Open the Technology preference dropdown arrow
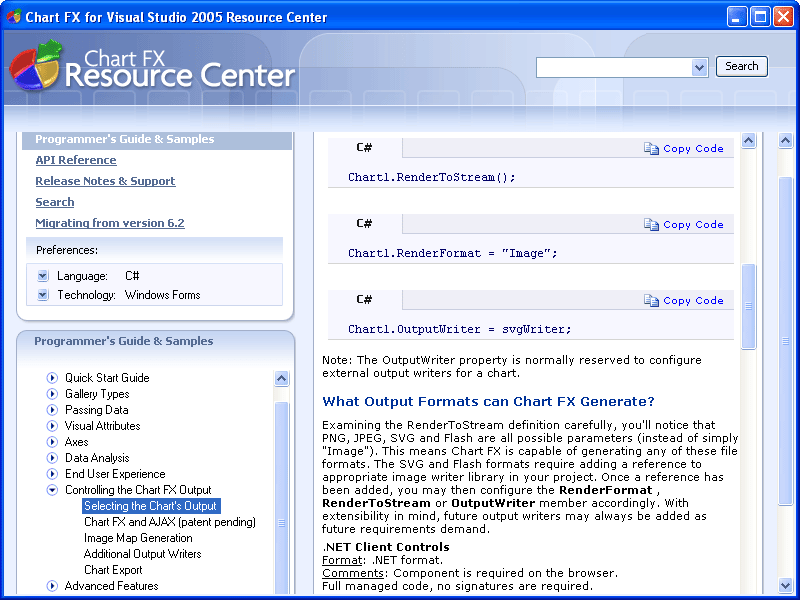The width and height of the screenshot is (800, 600). click(x=43, y=295)
